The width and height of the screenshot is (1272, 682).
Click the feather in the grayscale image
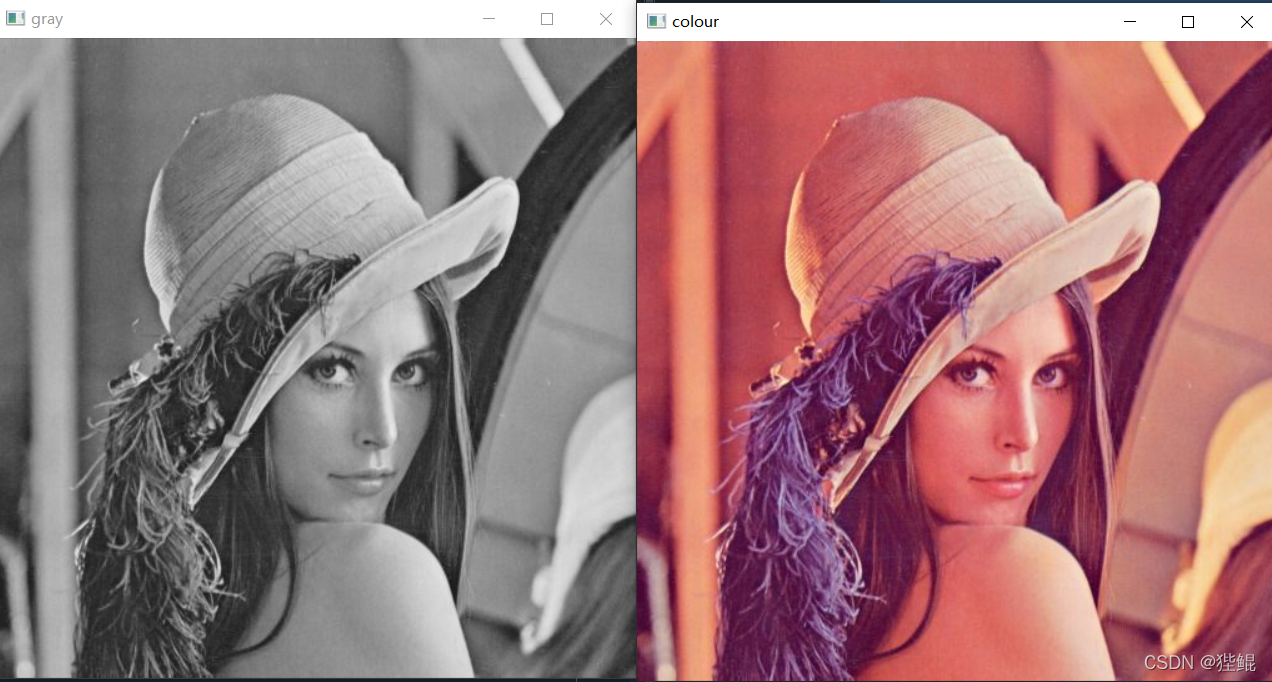(x=170, y=450)
